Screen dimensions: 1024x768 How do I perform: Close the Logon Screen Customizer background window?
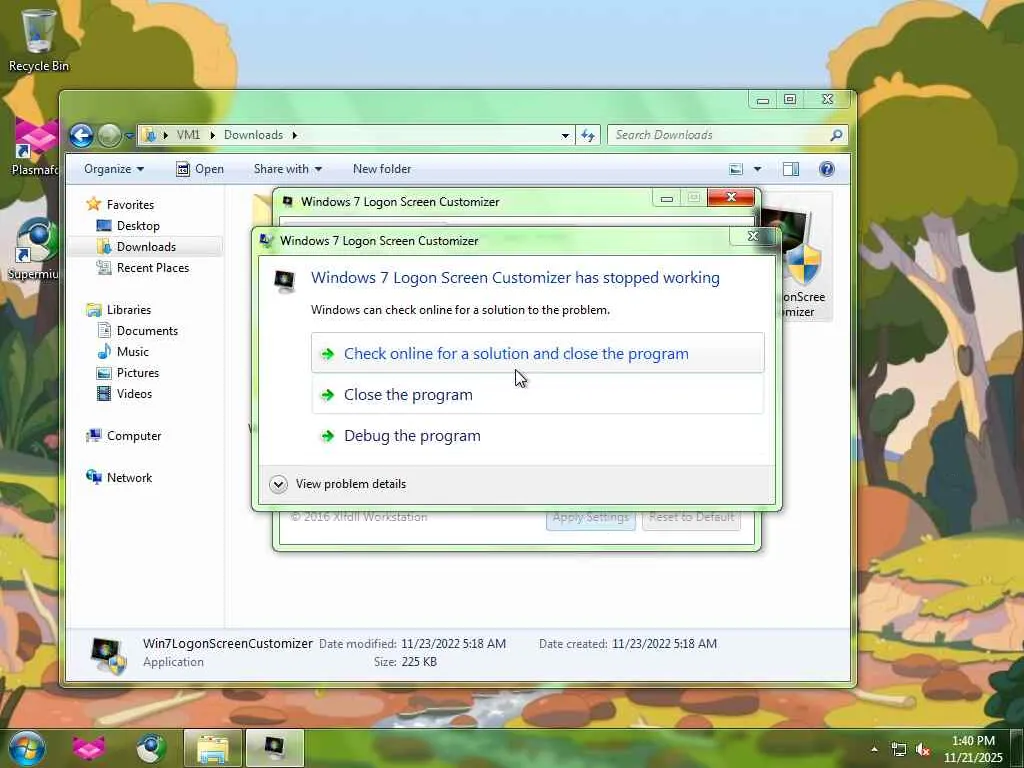(x=731, y=197)
